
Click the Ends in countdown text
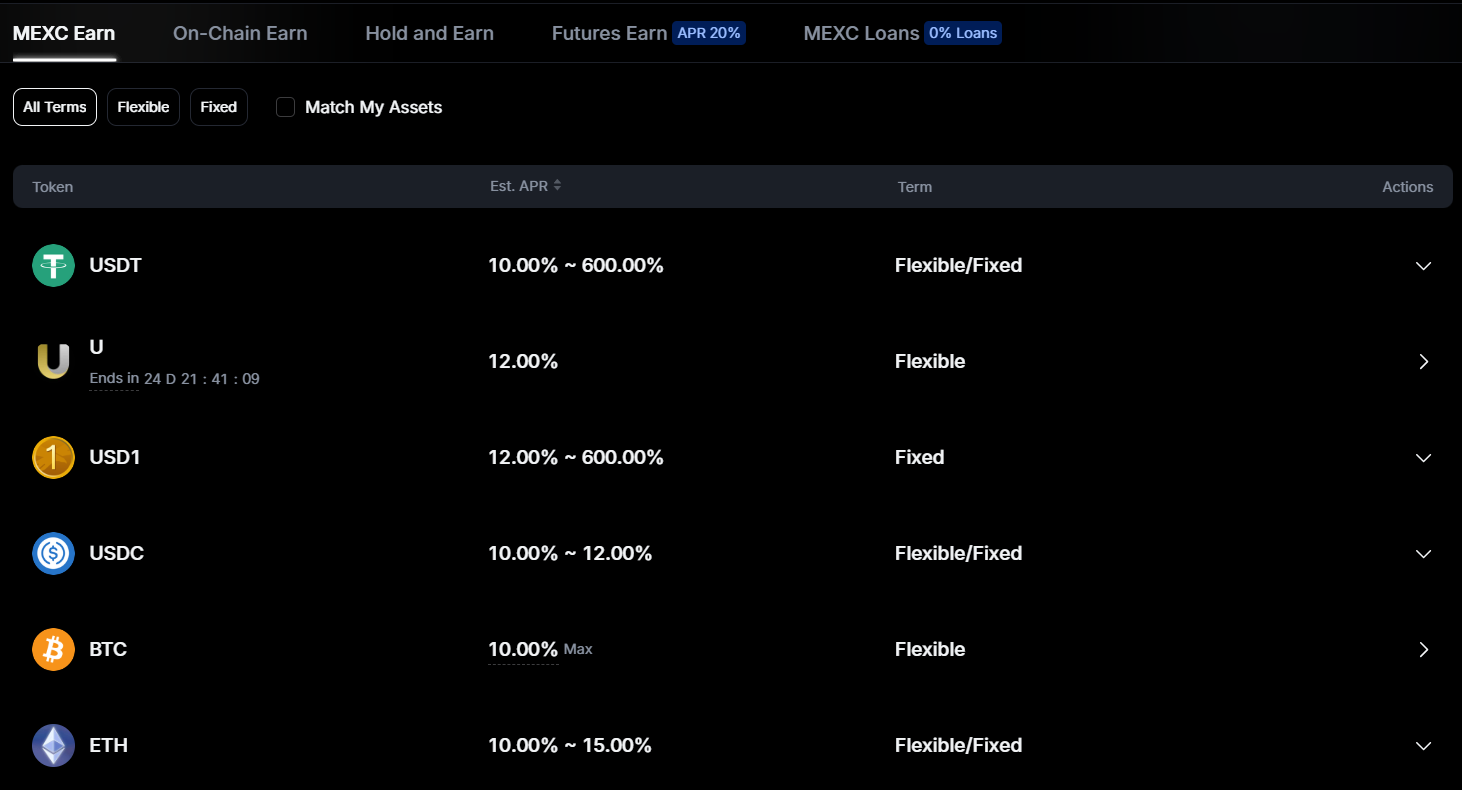(x=175, y=379)
